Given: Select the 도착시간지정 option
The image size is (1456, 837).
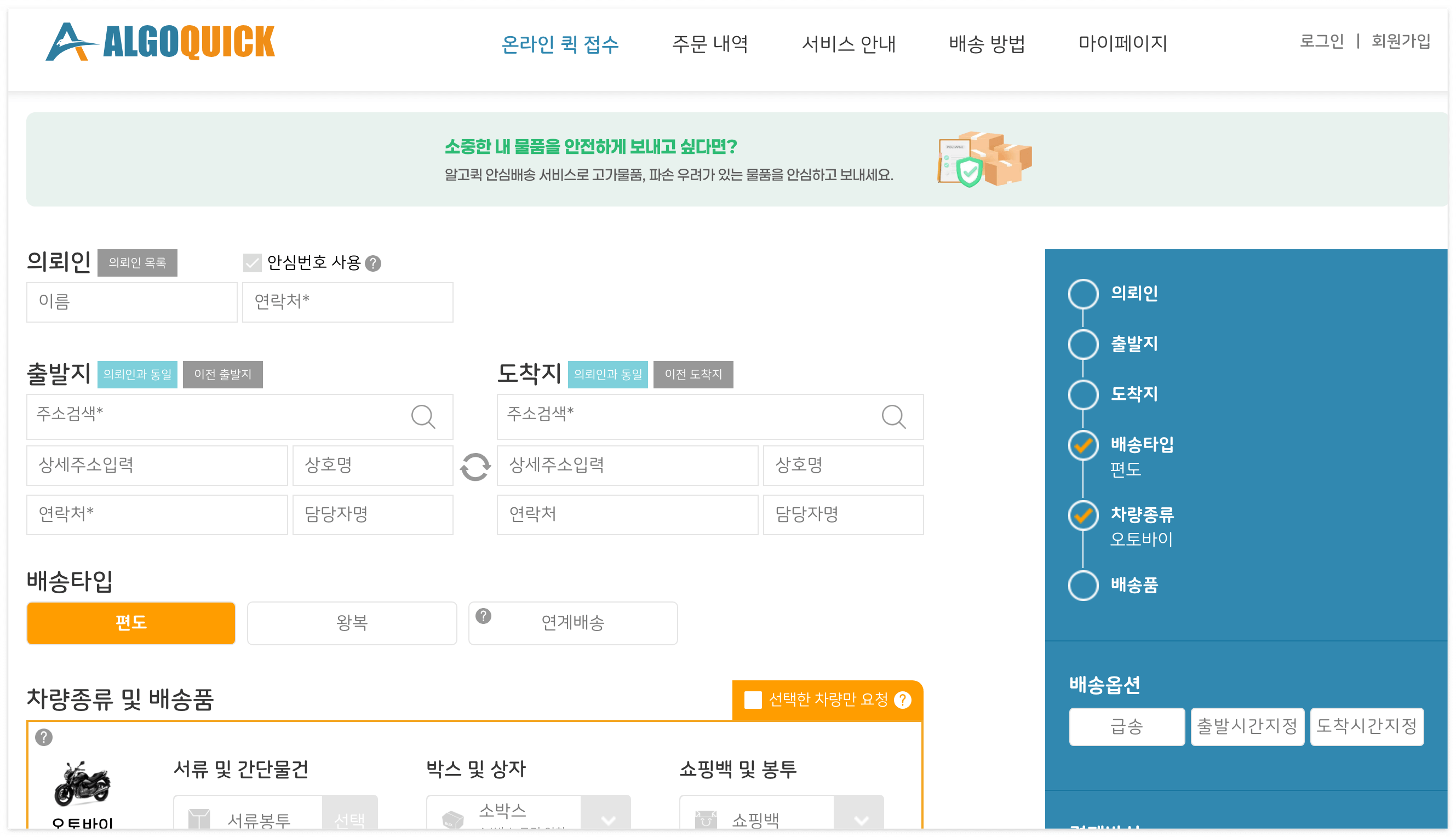Looking at the screenshot, I should point(1366,727).
